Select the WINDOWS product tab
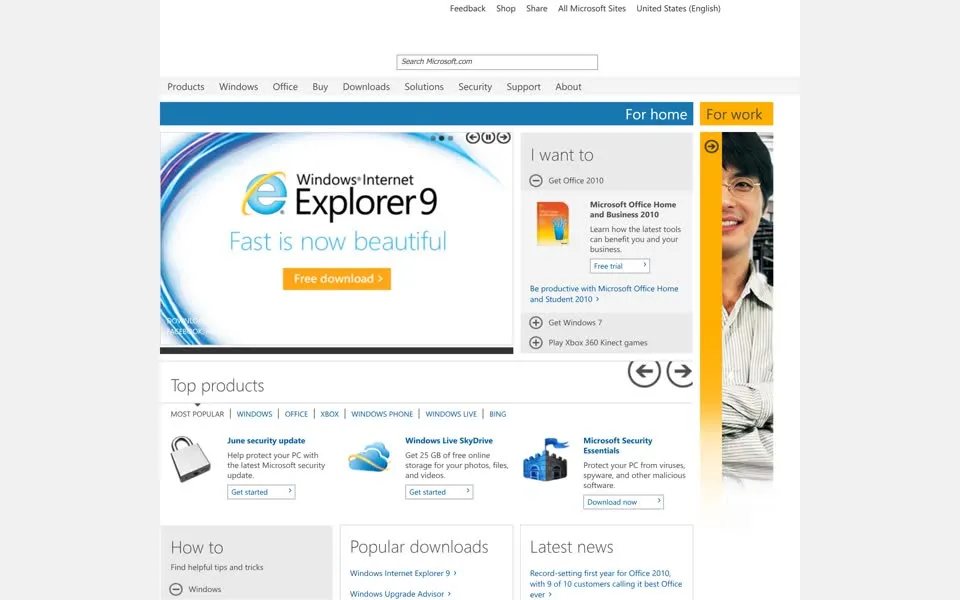Viewport: 960px width, 600px height. pyautogui.click(x=254, y=414)
